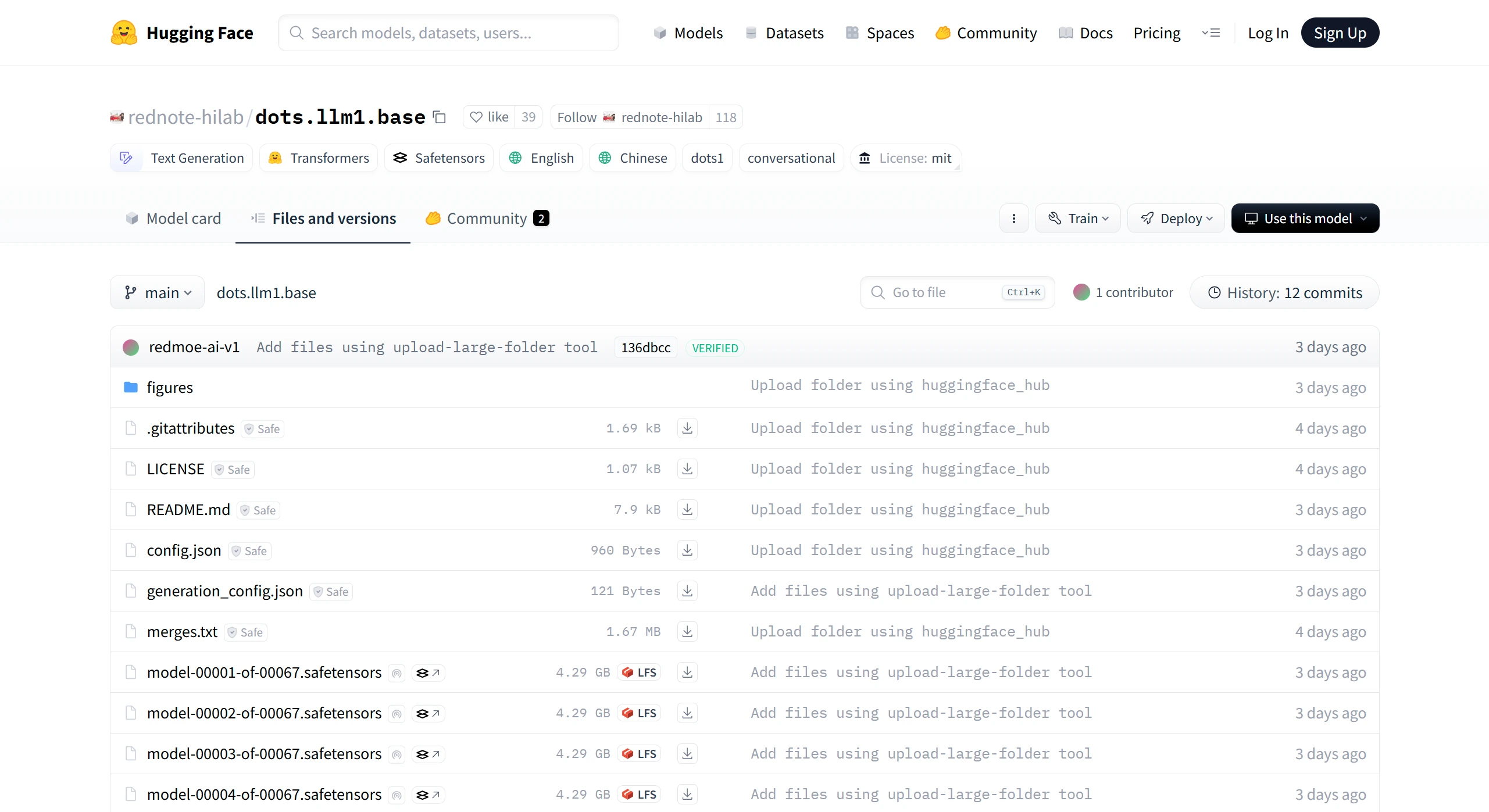Image resolution: width=1489 pixels, height=812 pixels.
Task: Click the Go to file search field
Action: coord(958,292)
